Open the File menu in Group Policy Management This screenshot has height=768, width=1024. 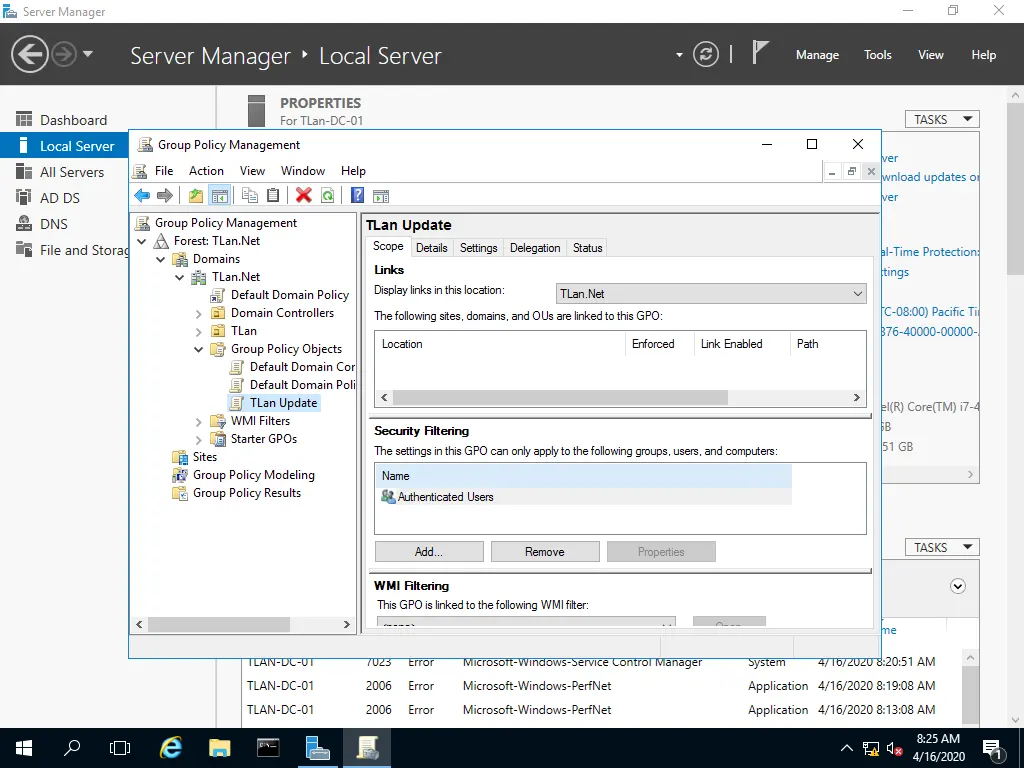click(x=164, y=171)
